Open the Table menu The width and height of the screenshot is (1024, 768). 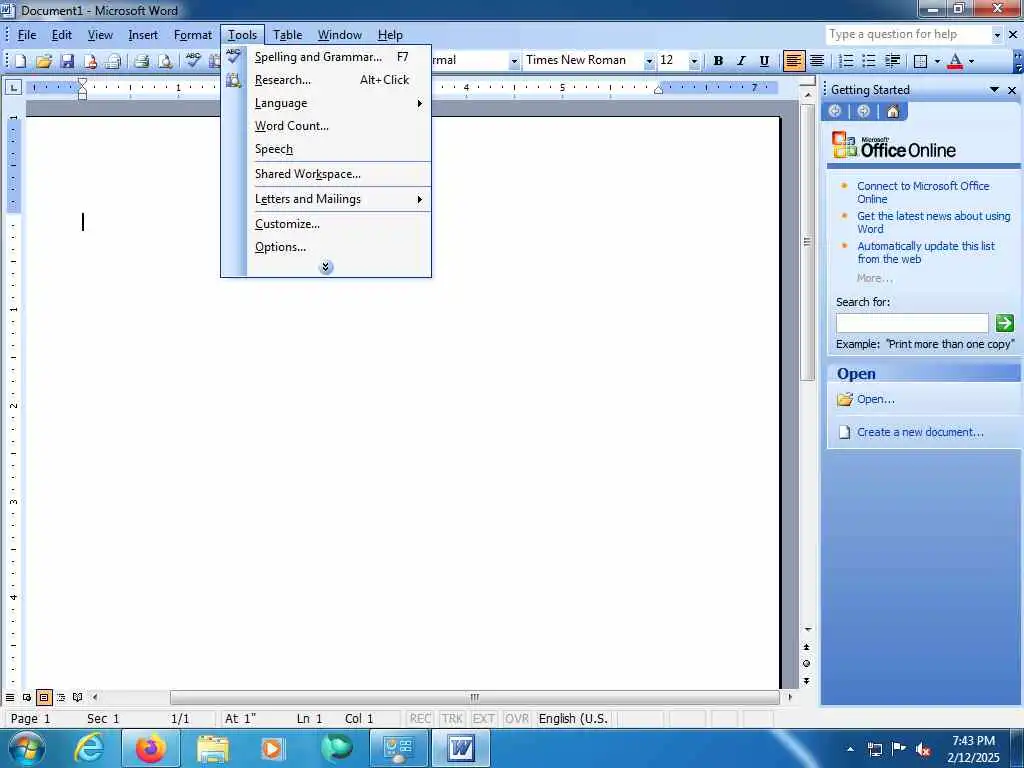click(287, 35)
